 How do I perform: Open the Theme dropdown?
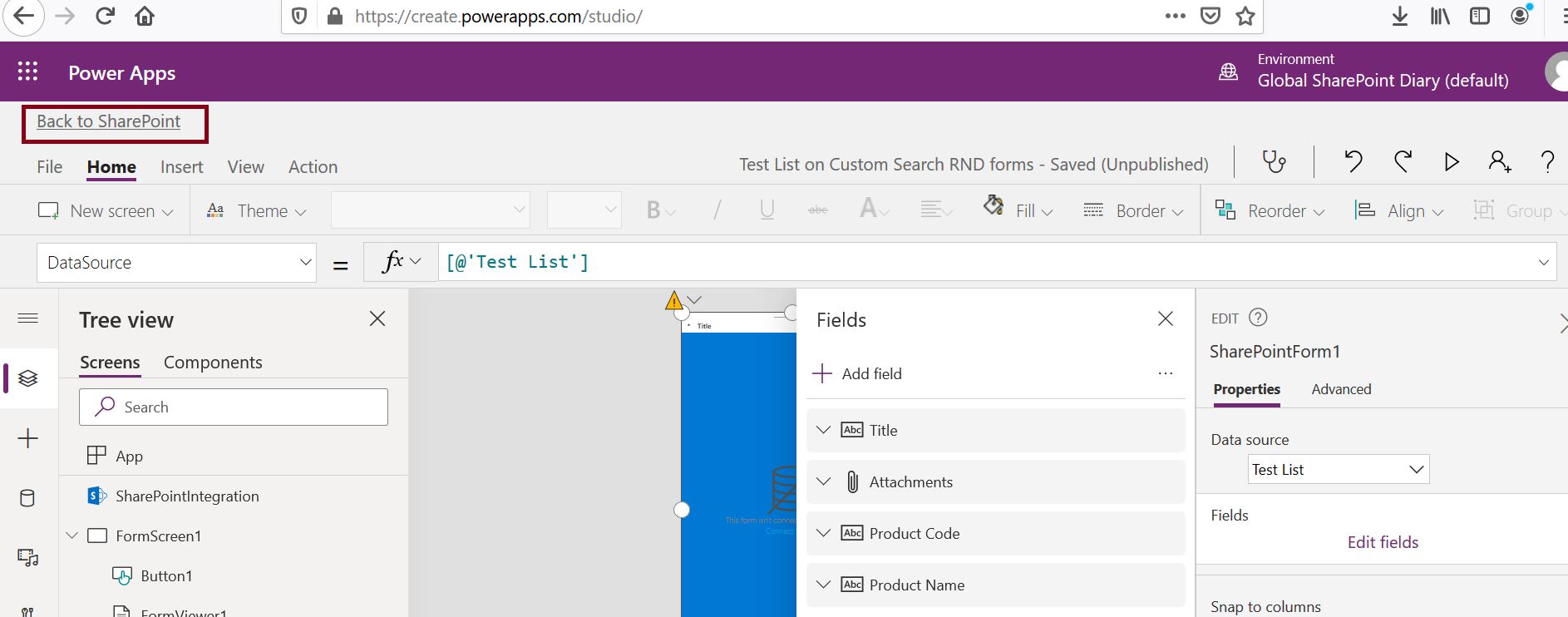tap(256, 210)
